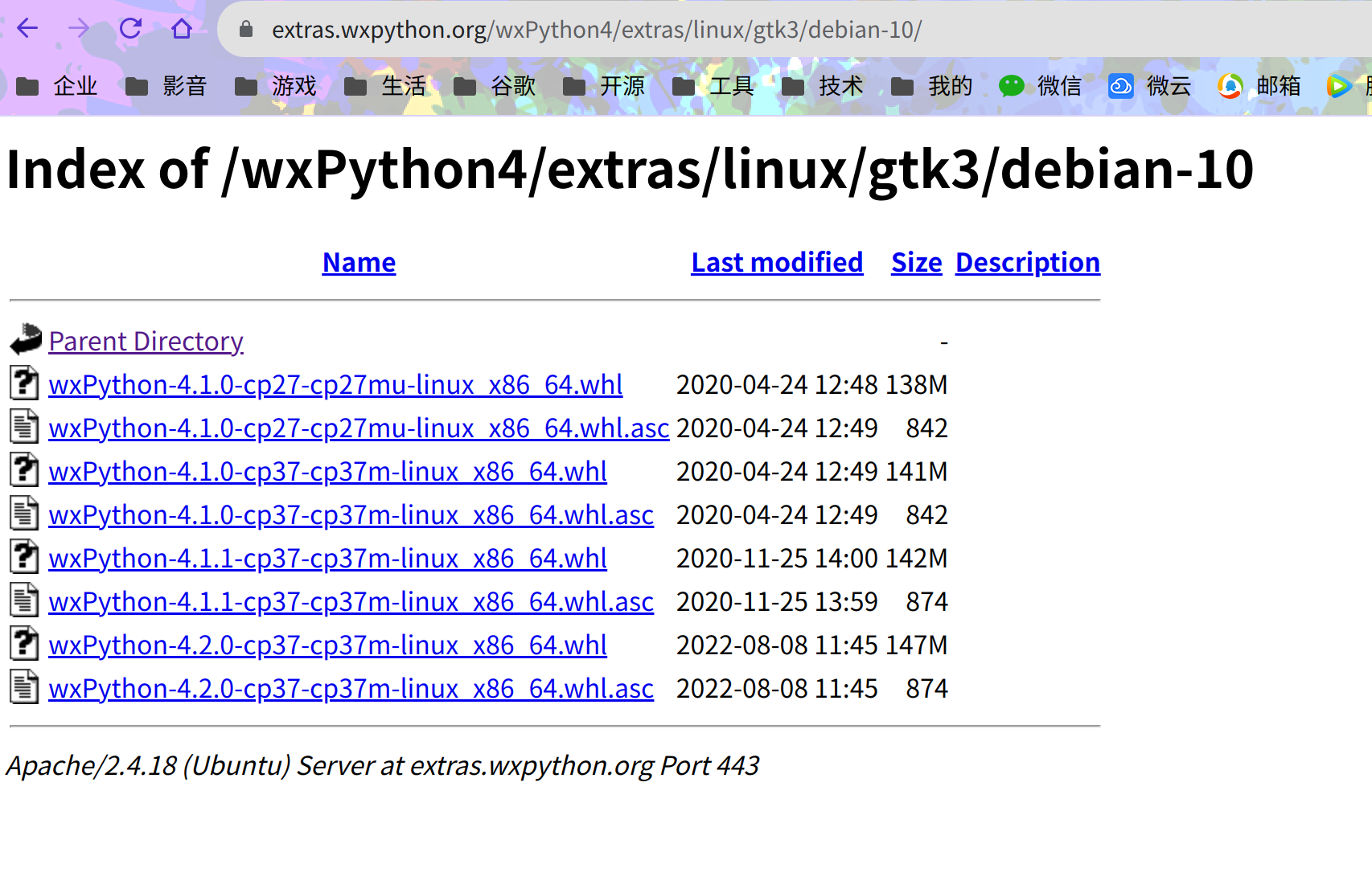Click file icon beside wxPython-4.2.0 whl.asc
1372x893 pixels.
[24, 687]
